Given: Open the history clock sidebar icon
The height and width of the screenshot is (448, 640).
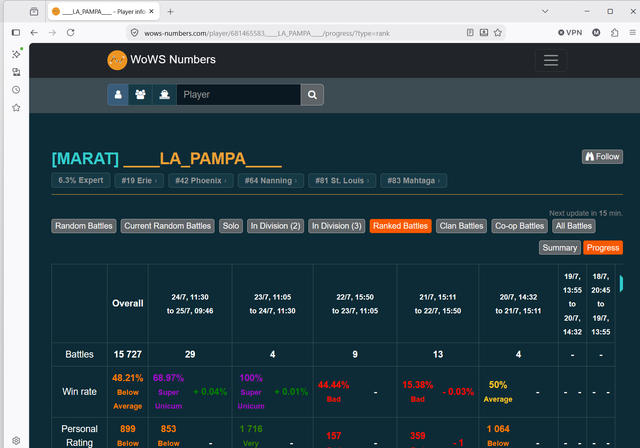Looking at the screenshot, I should pyautogui.click(x=16, y=90).
